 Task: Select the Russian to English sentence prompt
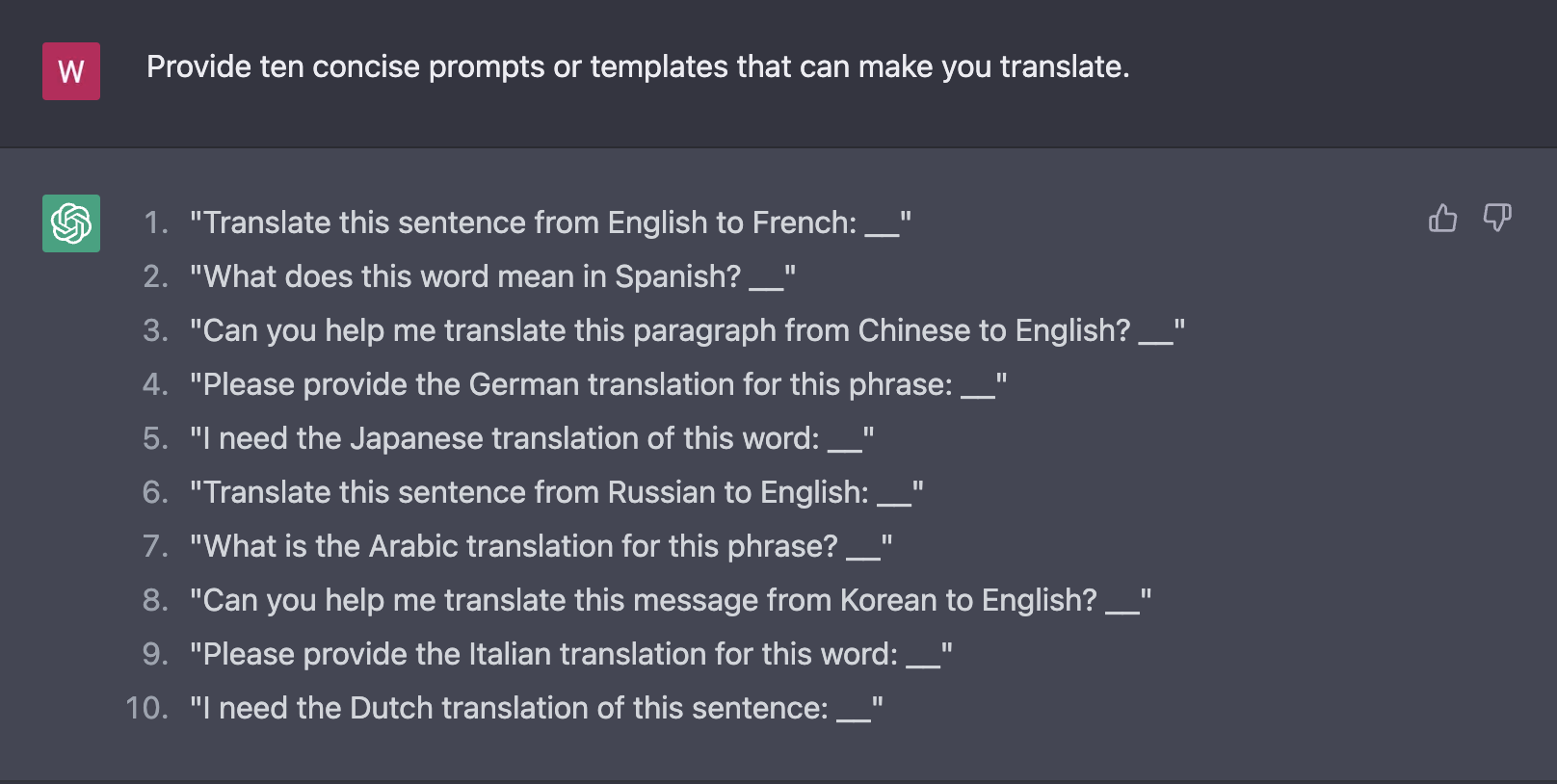pos(557,492)
